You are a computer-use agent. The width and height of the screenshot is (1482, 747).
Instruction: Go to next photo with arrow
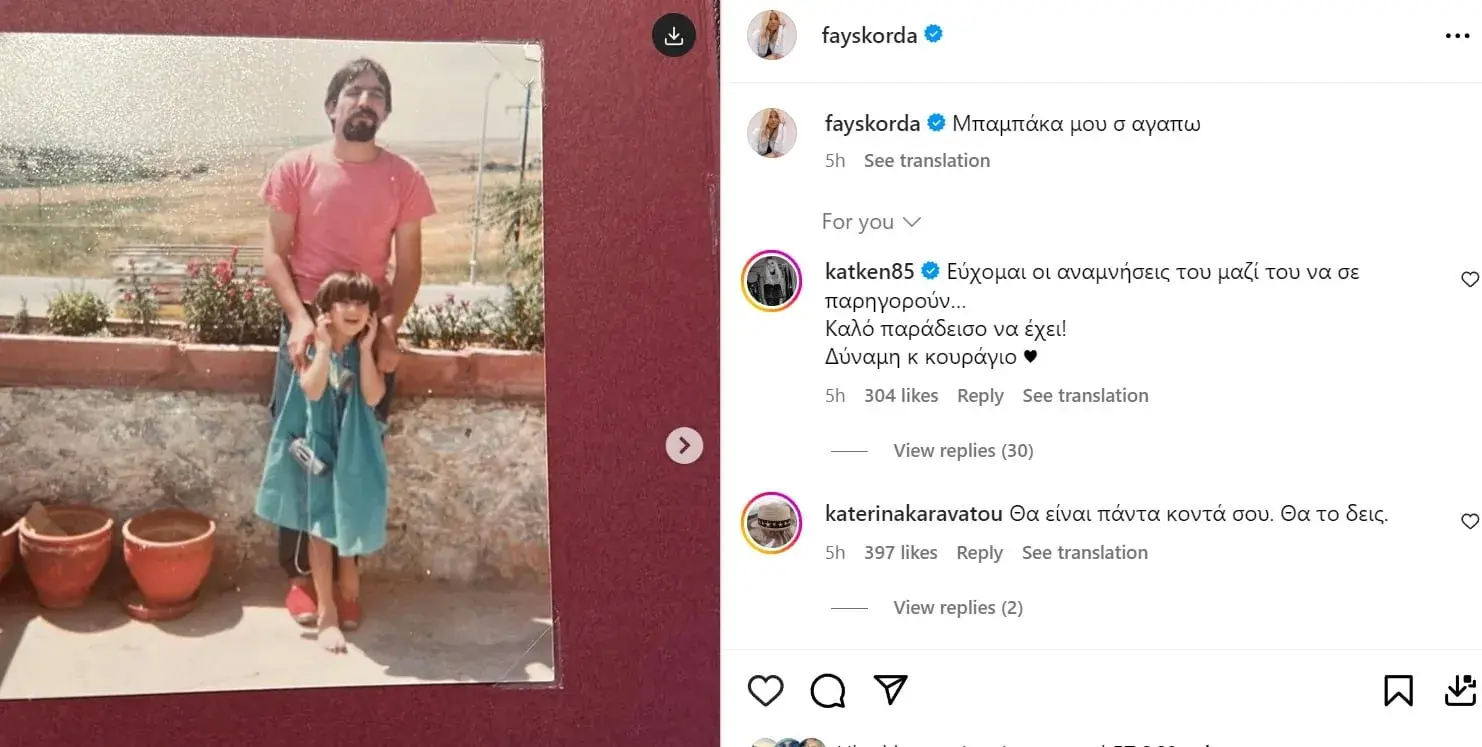pyautogui.click(x=685, y=445)
